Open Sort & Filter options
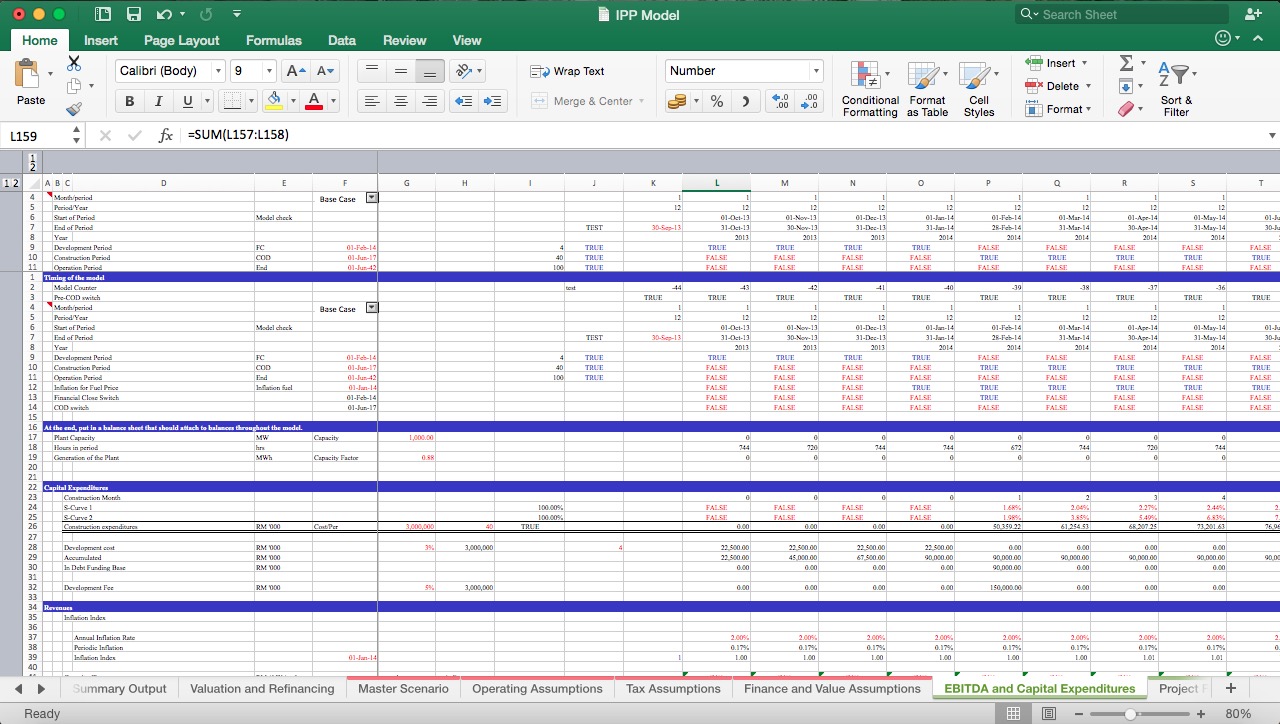 tap(1176, 88)
